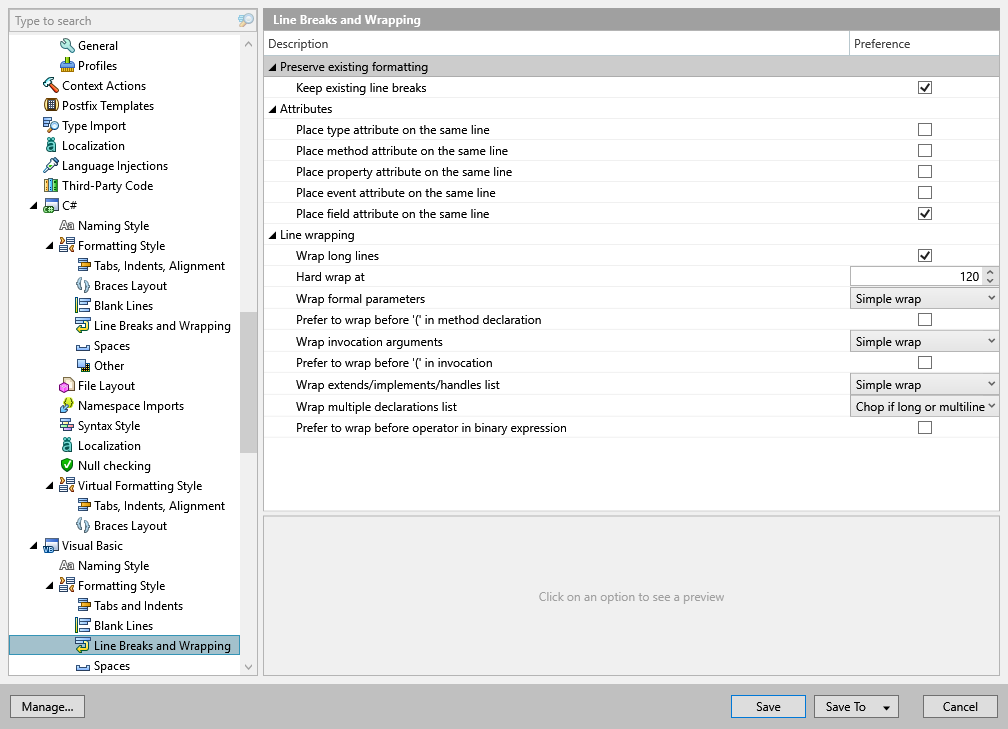This screenshot has height=729, width=1008.
Task: Click the Profiles icon in tree
Action: (x=67, y=66)
